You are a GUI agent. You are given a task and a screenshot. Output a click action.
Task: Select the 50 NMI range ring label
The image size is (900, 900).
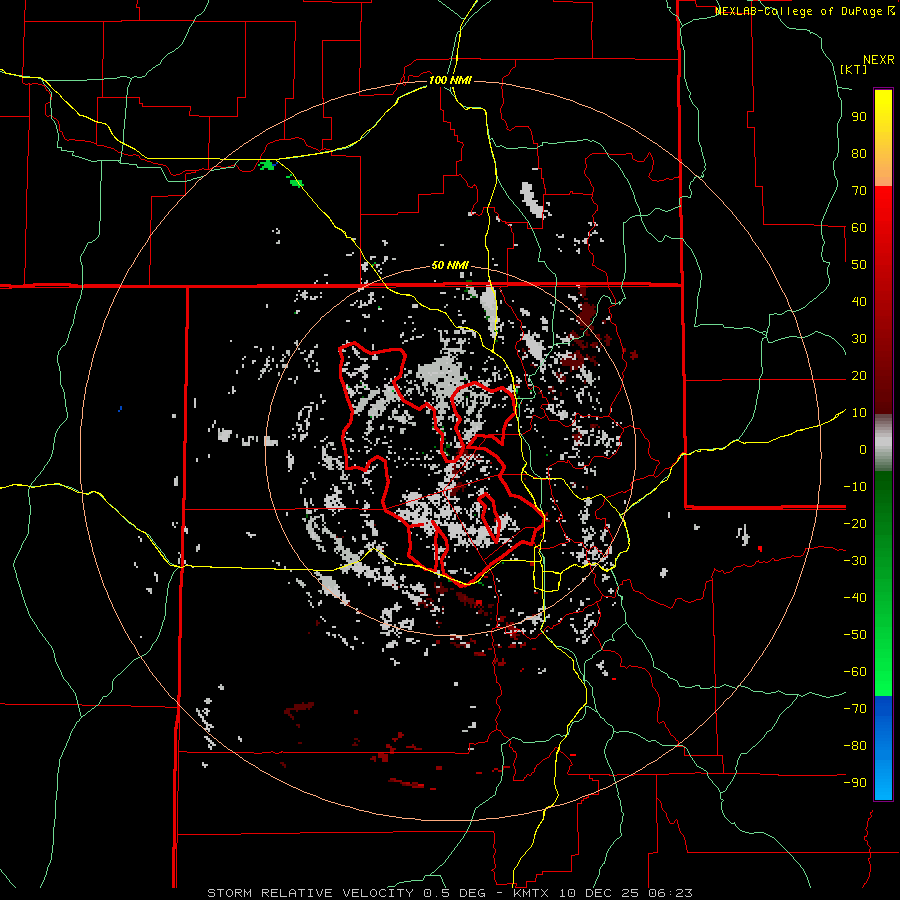(450, 265)
